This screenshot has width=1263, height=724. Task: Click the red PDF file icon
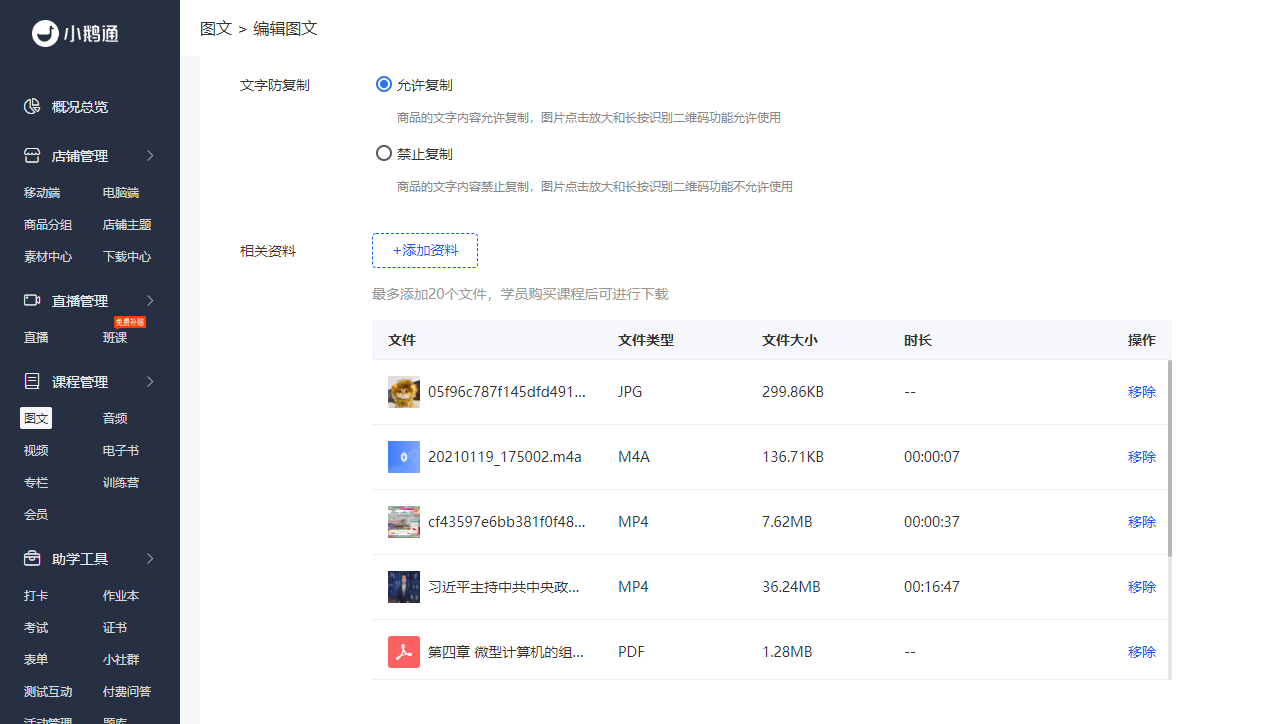(x=404, y=652)
